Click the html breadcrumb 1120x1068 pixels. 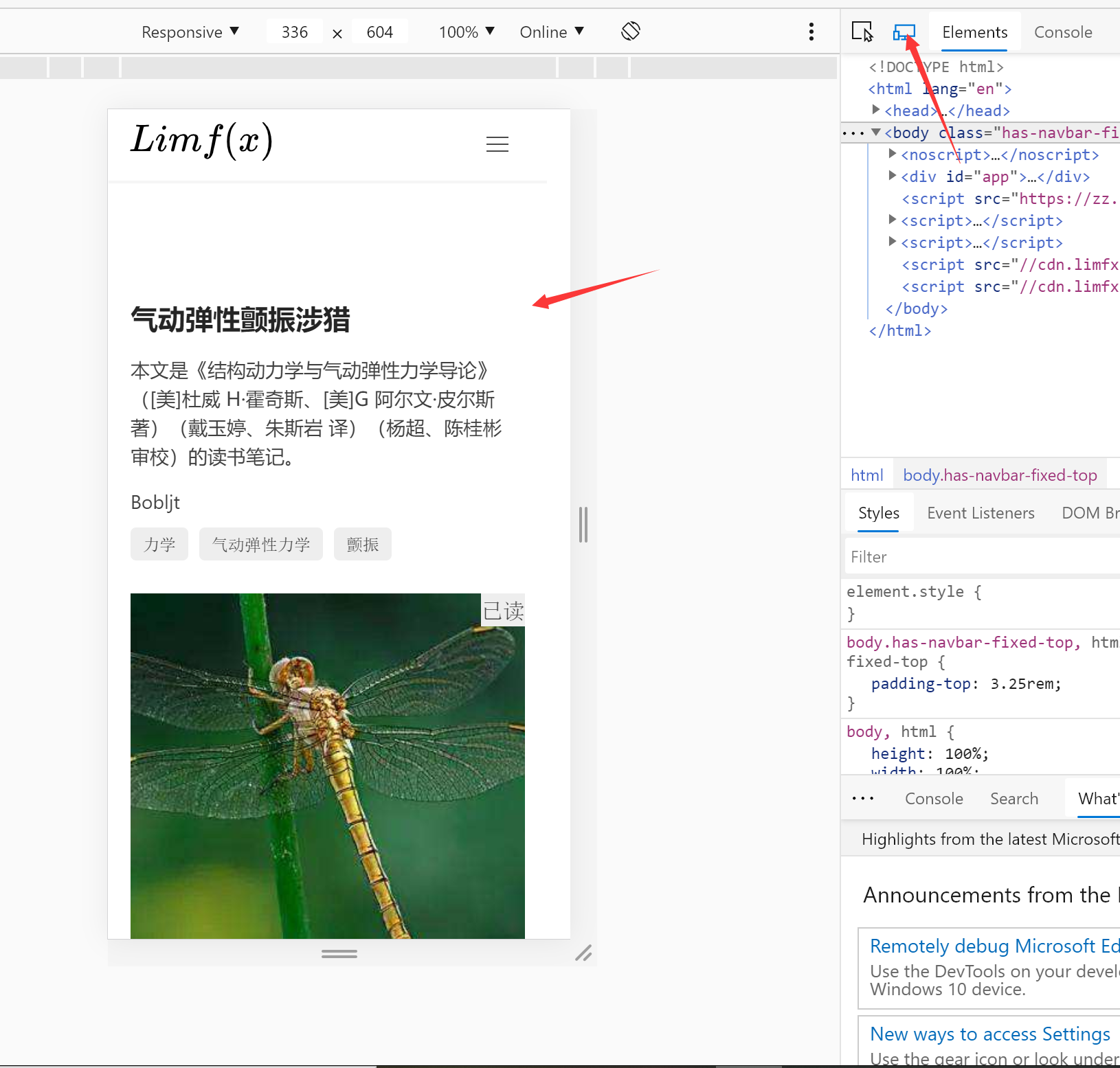pos(867,475)
